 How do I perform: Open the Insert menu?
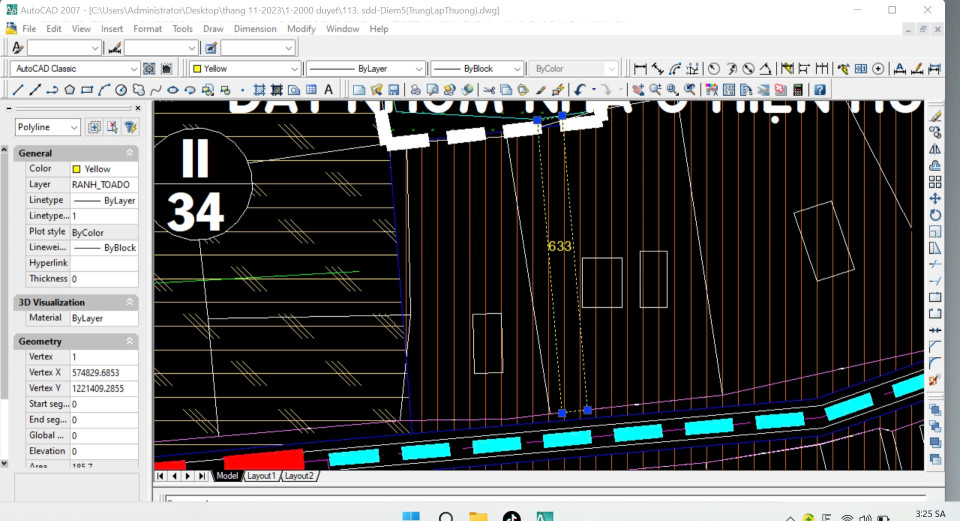point(112,29)
